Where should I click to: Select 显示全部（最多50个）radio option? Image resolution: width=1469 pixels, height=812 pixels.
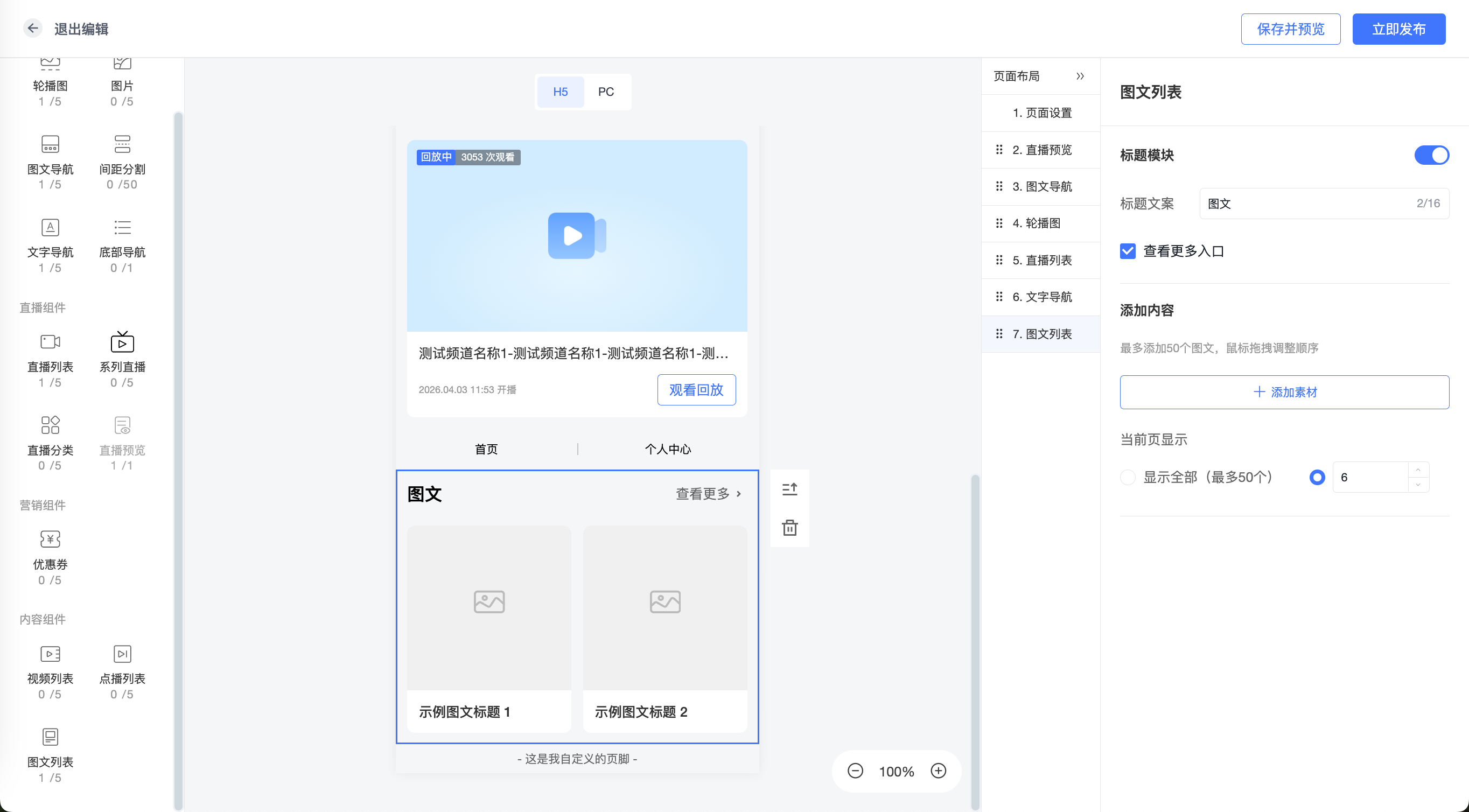tap(1128, 477)
